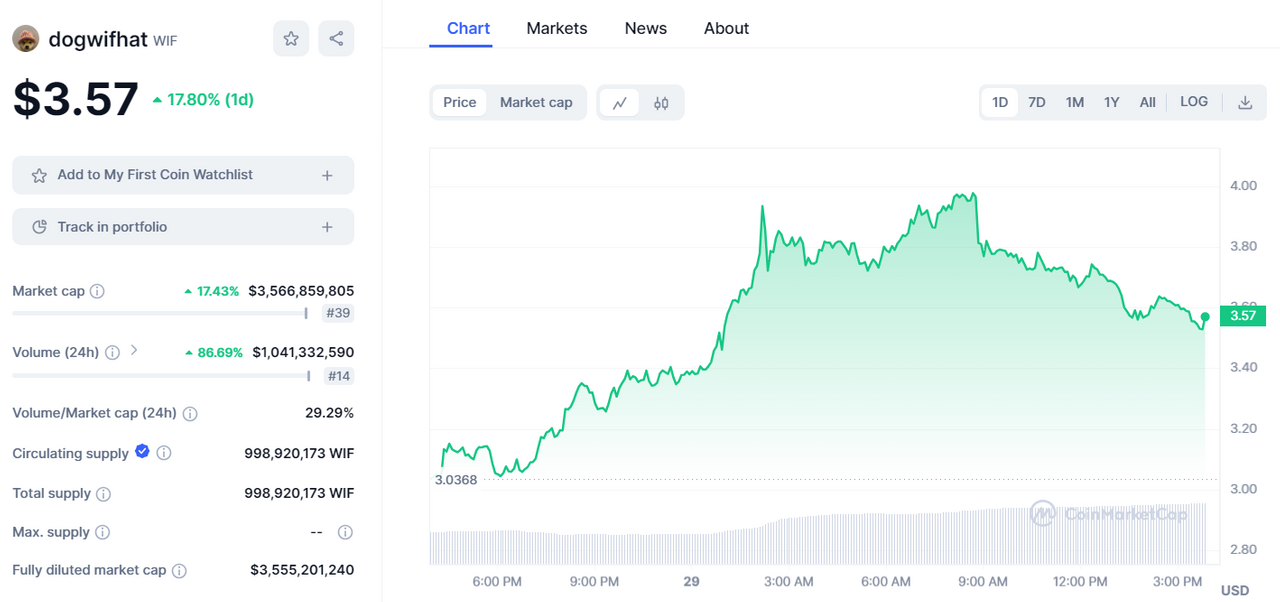Set chart range to 1D
This screenshot has width=1280, height=602.
tap(1000, 102)
